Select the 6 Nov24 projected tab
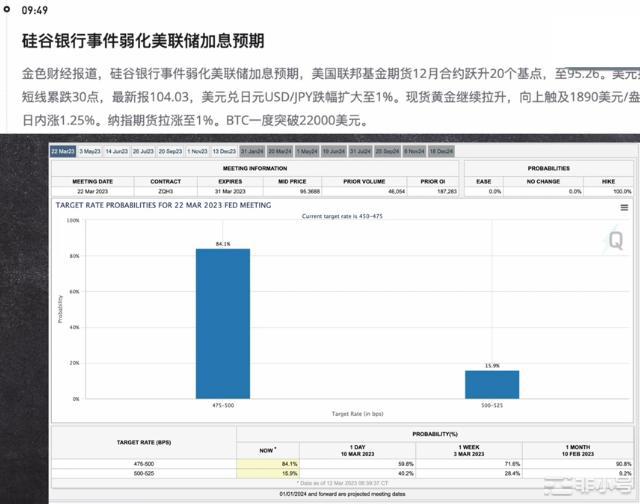This screenshot has width=640, height=504. click(x=414, y=151)
